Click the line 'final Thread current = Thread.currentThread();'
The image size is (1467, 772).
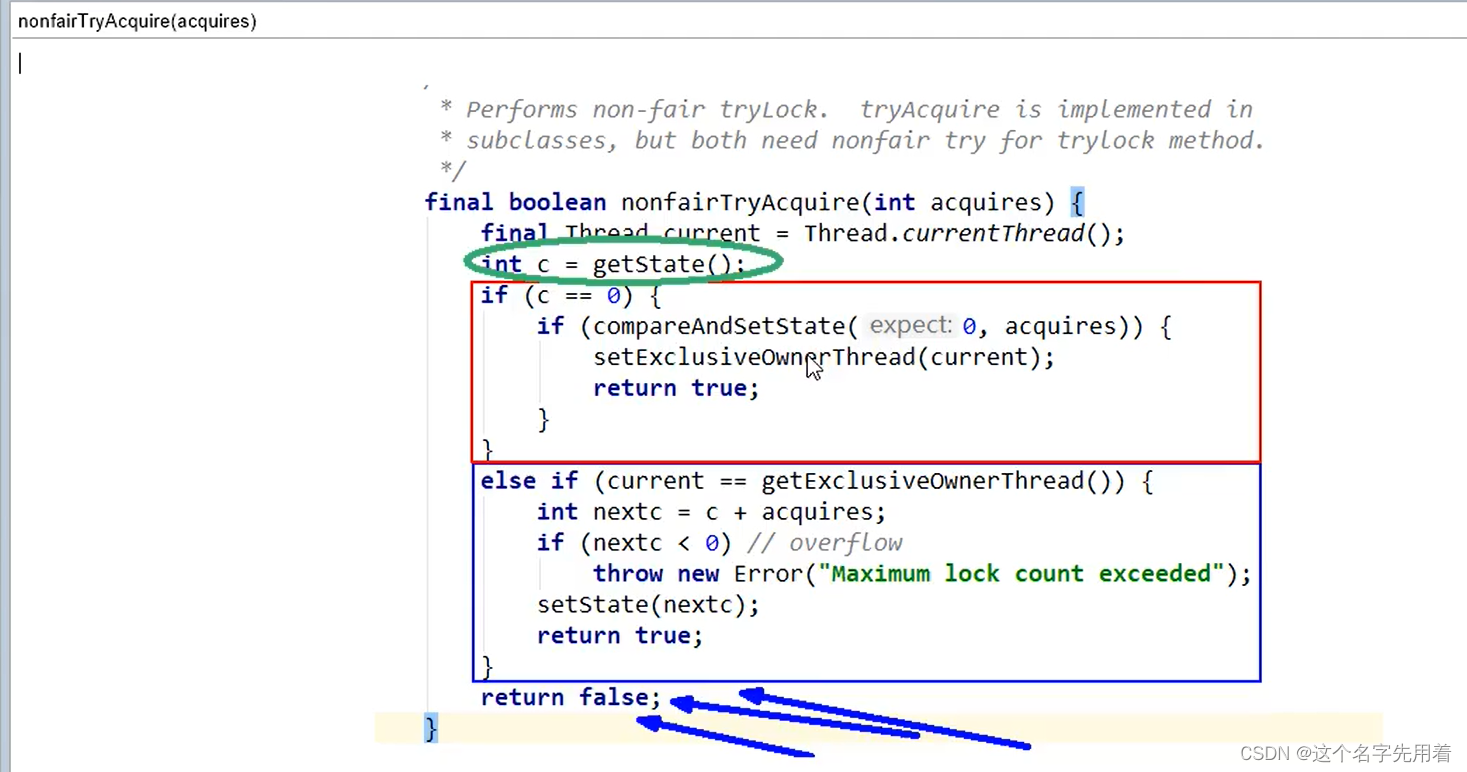click(803, 234)
